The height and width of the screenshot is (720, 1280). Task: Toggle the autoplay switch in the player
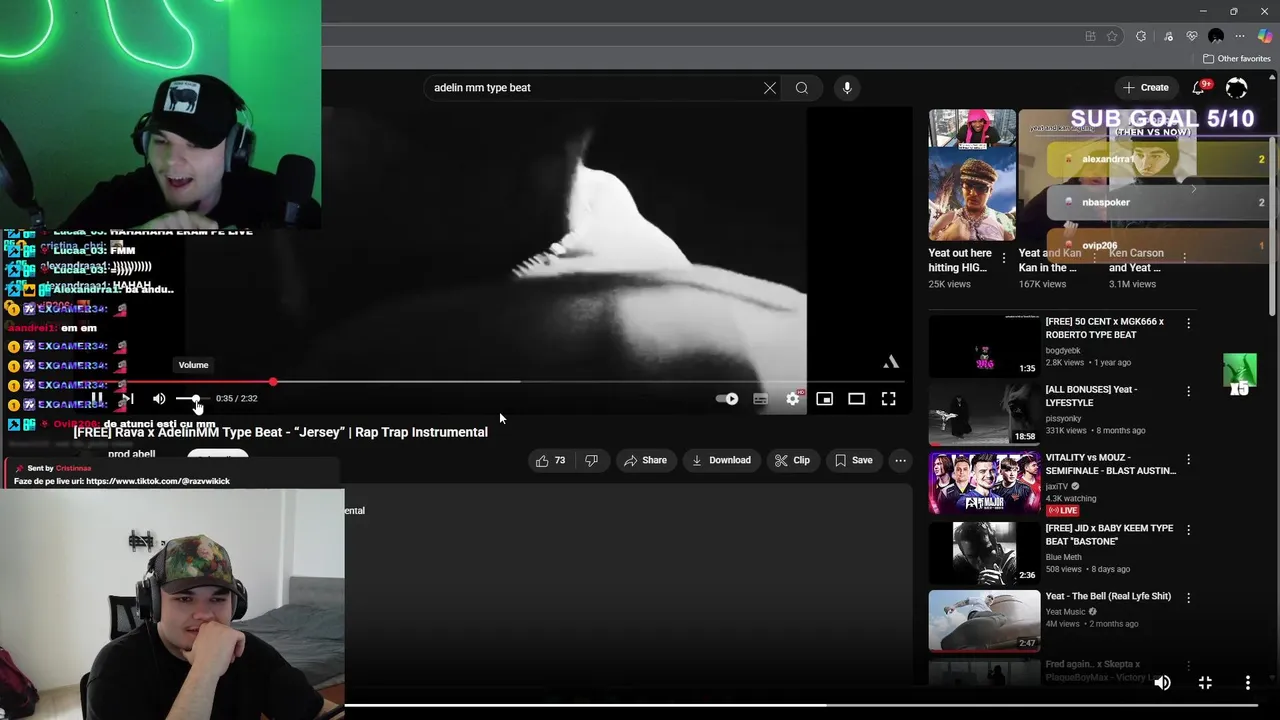[727, 399]
